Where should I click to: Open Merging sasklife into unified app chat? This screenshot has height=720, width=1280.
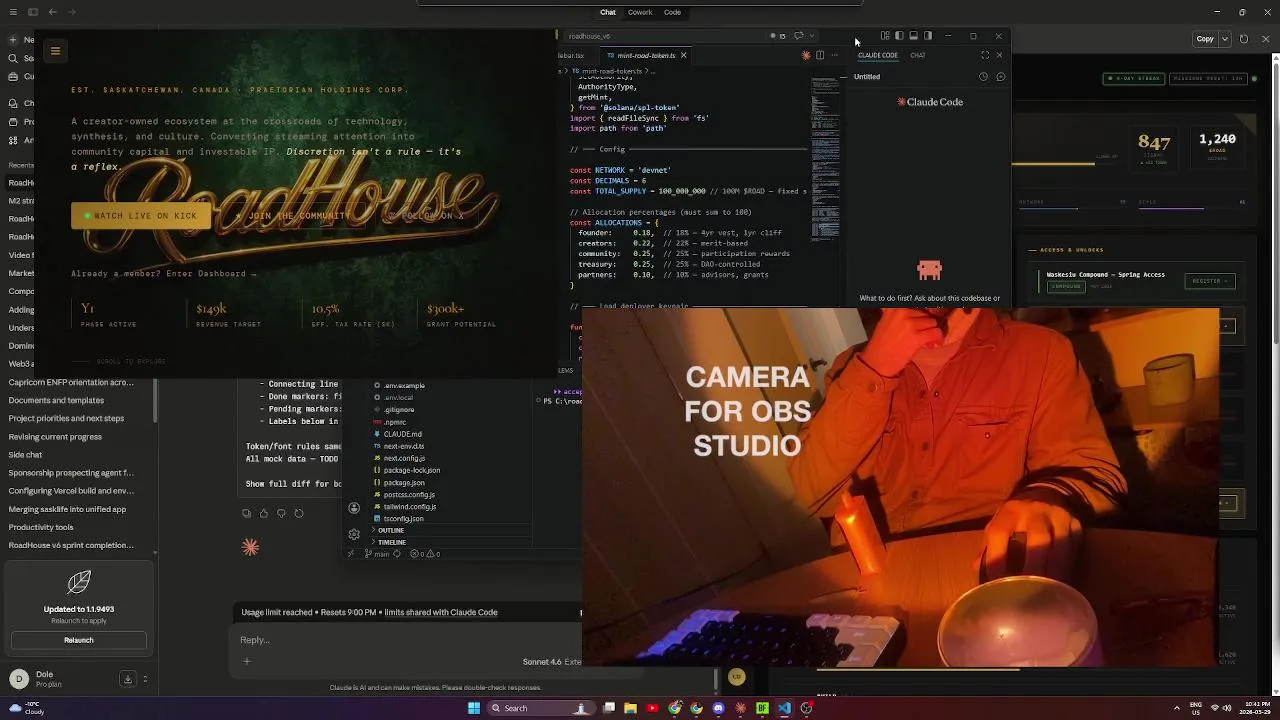67,509
